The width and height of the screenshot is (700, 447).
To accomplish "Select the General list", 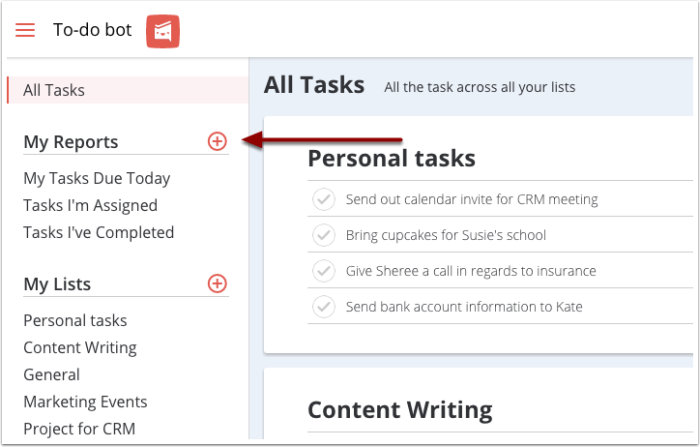I will tap(51, 375).
